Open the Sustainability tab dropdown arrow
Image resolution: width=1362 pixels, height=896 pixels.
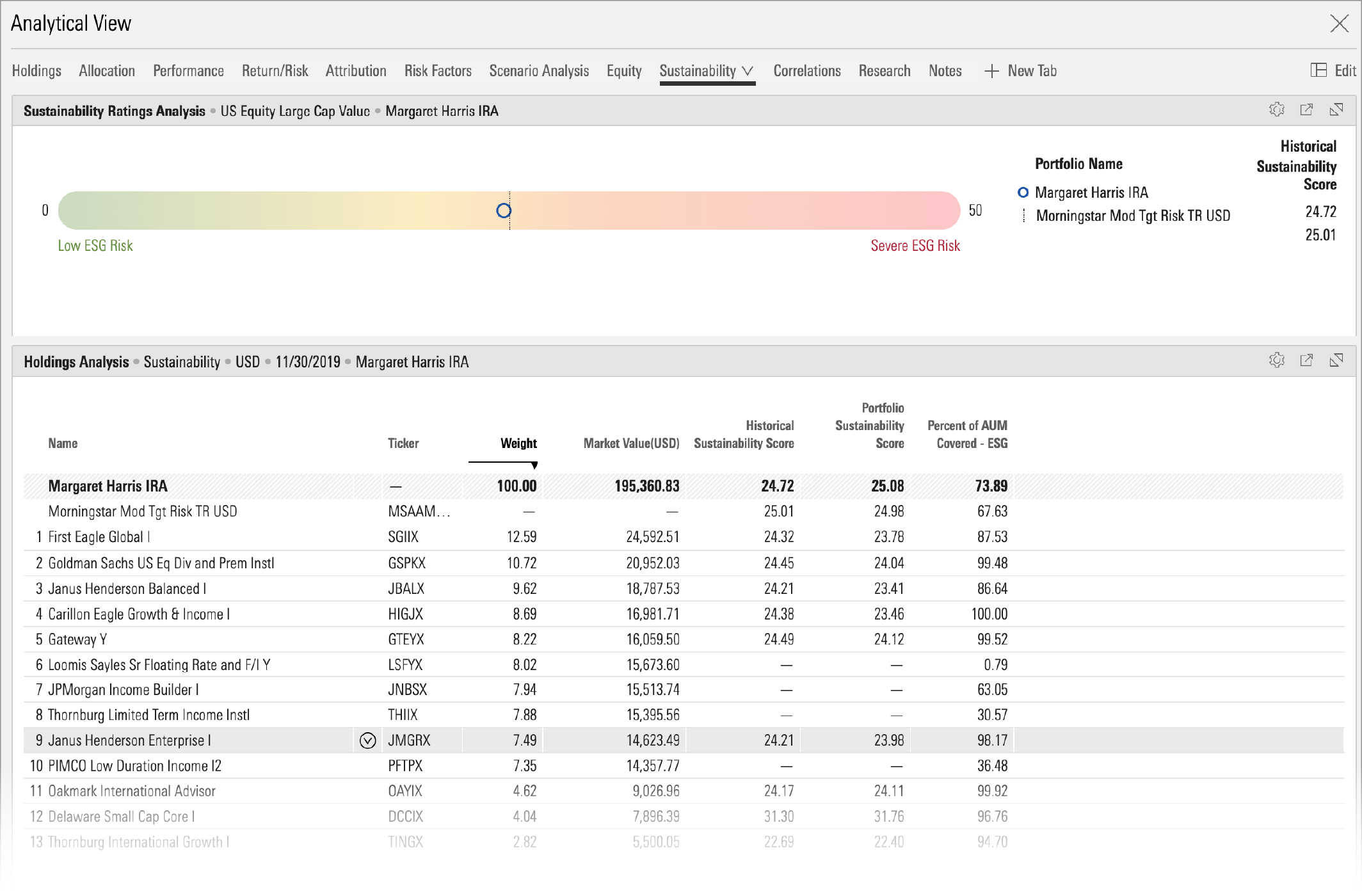747,71
